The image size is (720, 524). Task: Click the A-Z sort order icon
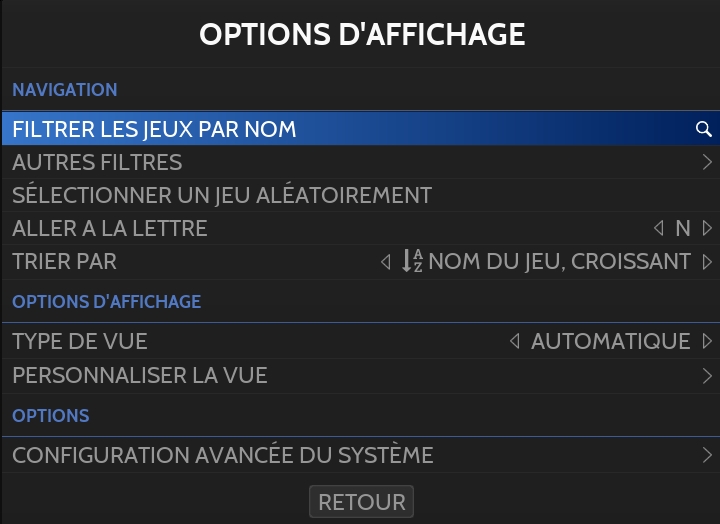412,261
